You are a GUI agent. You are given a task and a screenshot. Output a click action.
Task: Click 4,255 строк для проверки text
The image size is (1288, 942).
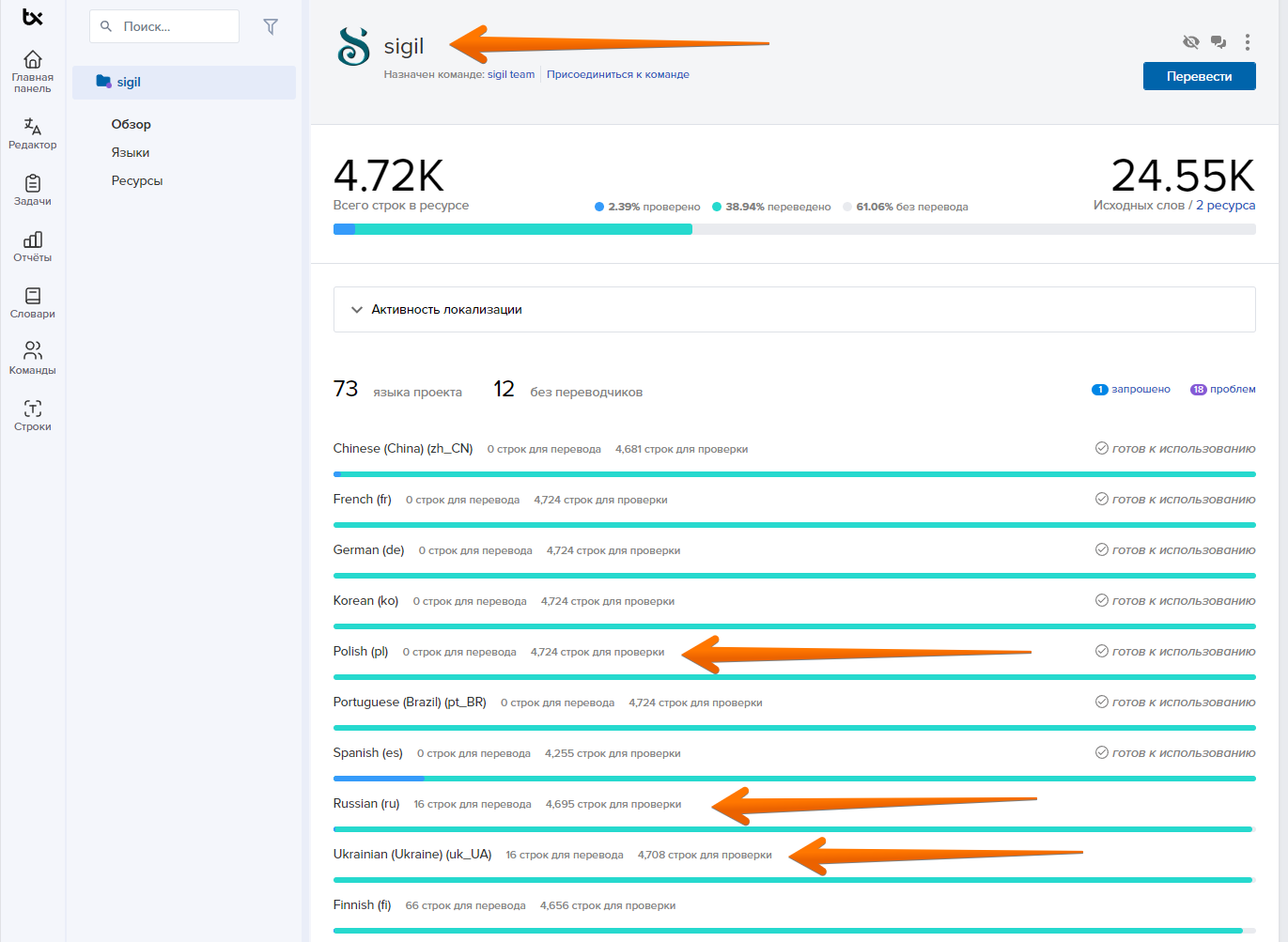[613, 753]
